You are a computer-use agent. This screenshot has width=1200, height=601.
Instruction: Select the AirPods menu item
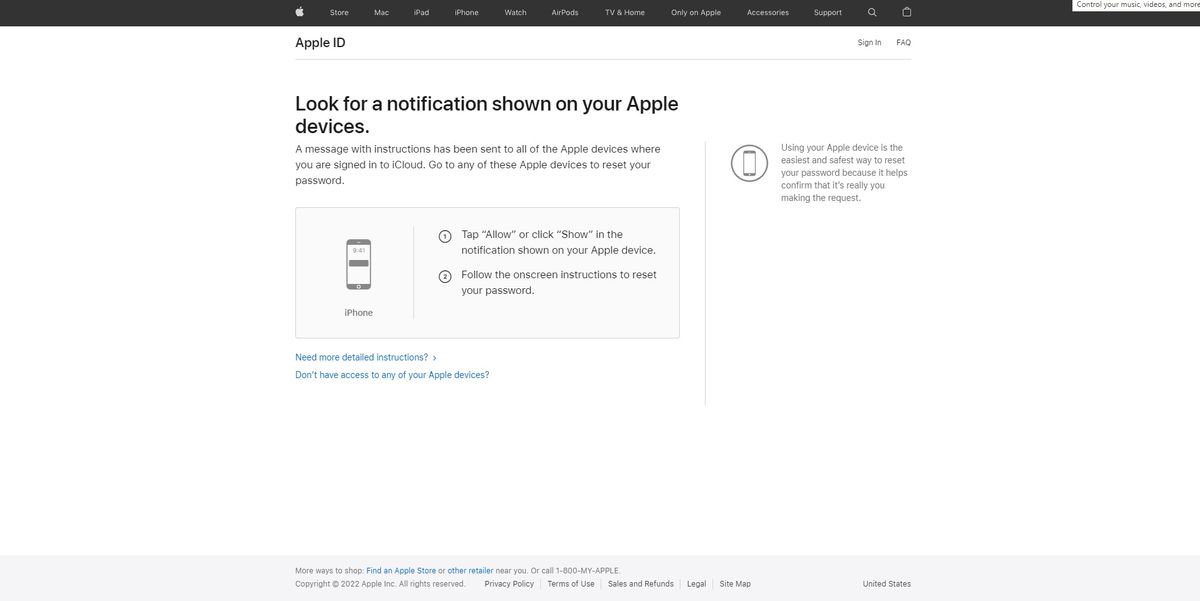(565, 11)
